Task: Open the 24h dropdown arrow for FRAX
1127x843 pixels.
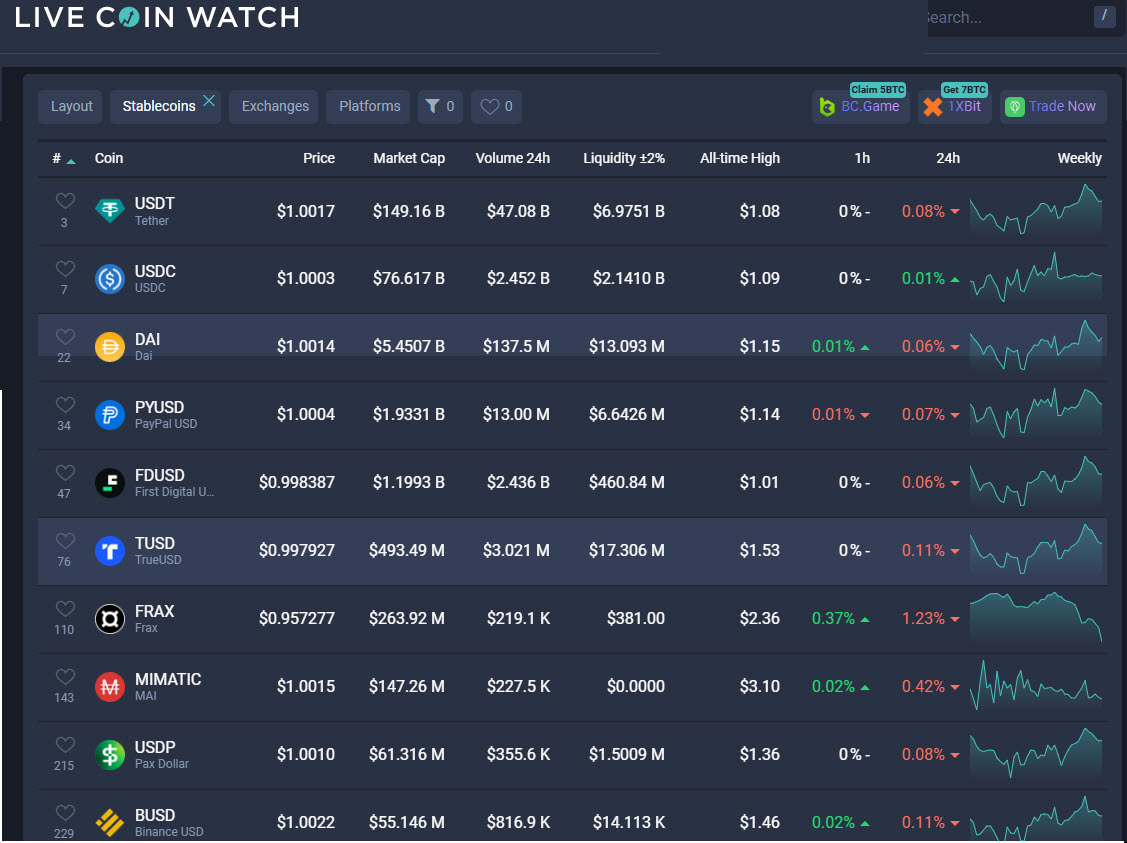Action: [x=956, y=618]
